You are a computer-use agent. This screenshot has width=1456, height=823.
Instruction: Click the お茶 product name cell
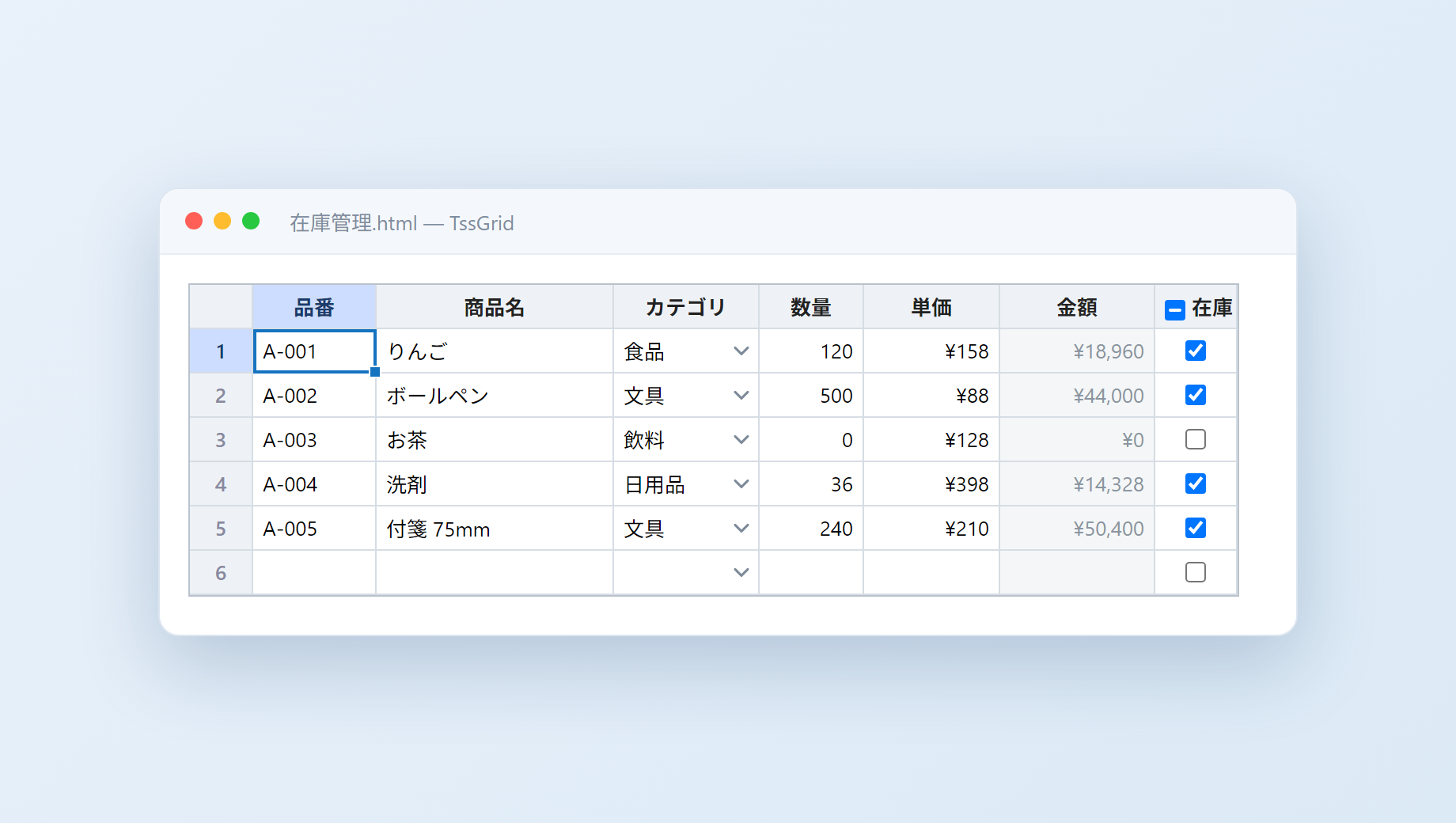[x=495, y=440]
